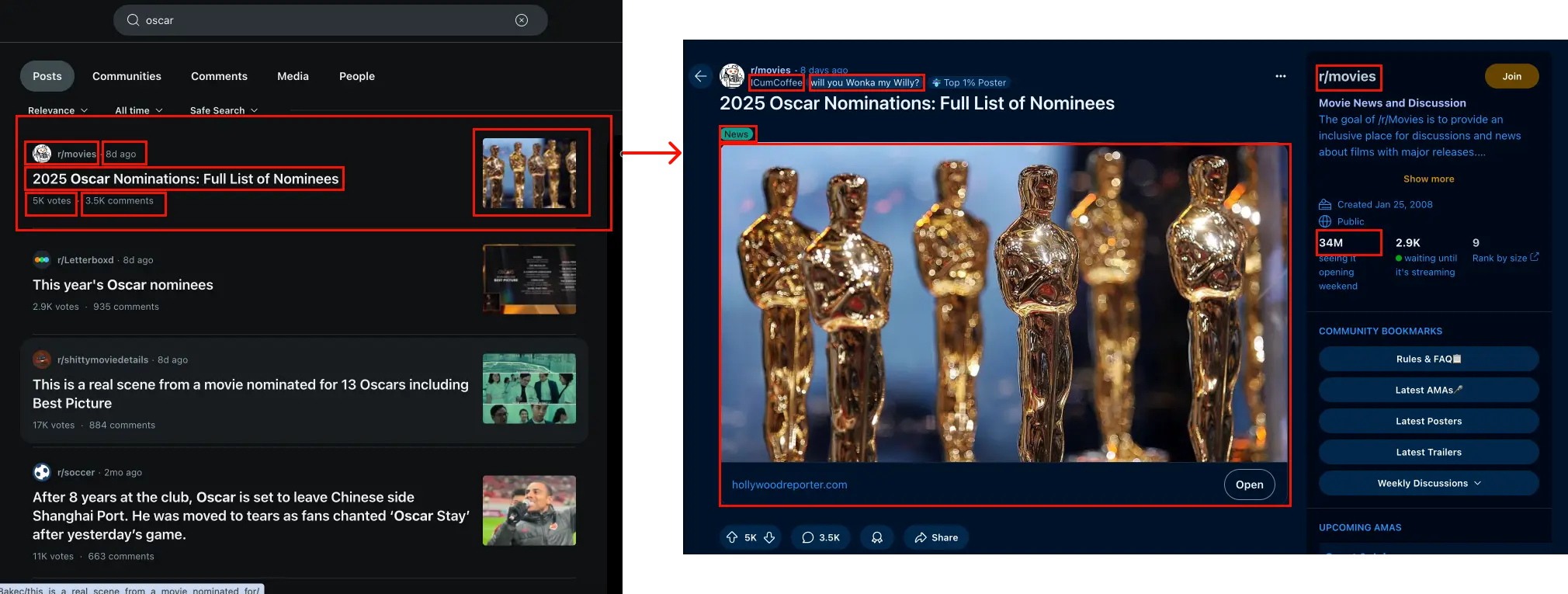Switch to the Communities tab

127,76
